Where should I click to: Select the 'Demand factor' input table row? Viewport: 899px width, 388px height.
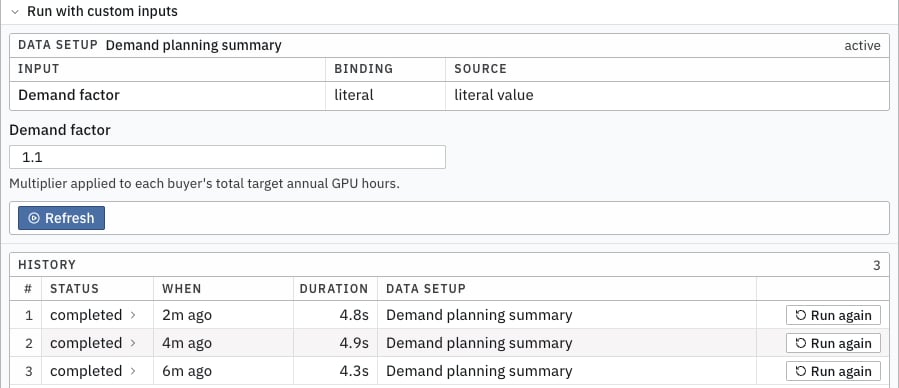click(450, 95)
